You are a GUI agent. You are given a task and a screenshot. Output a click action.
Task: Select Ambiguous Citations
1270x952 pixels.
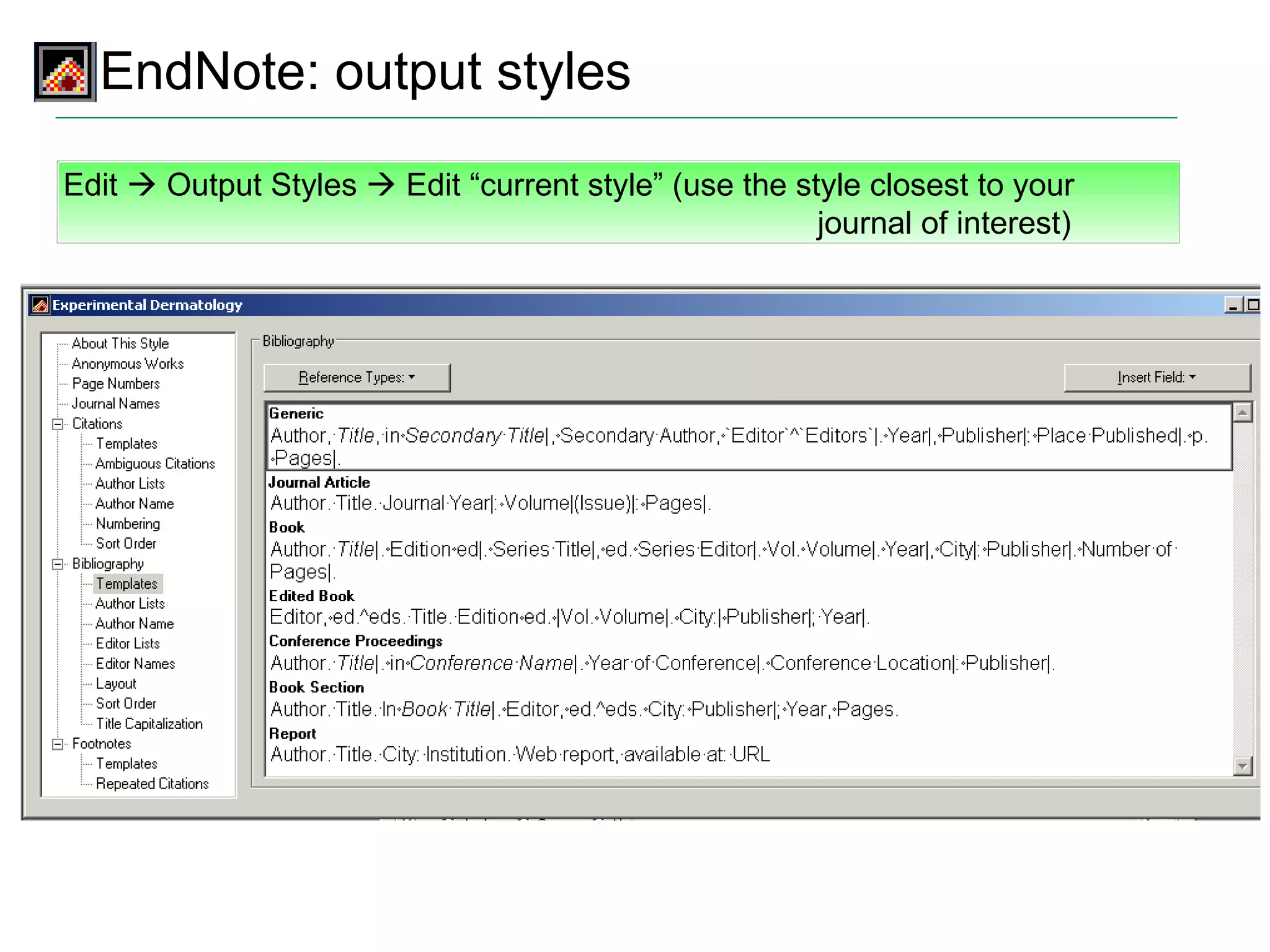point(155,464)
